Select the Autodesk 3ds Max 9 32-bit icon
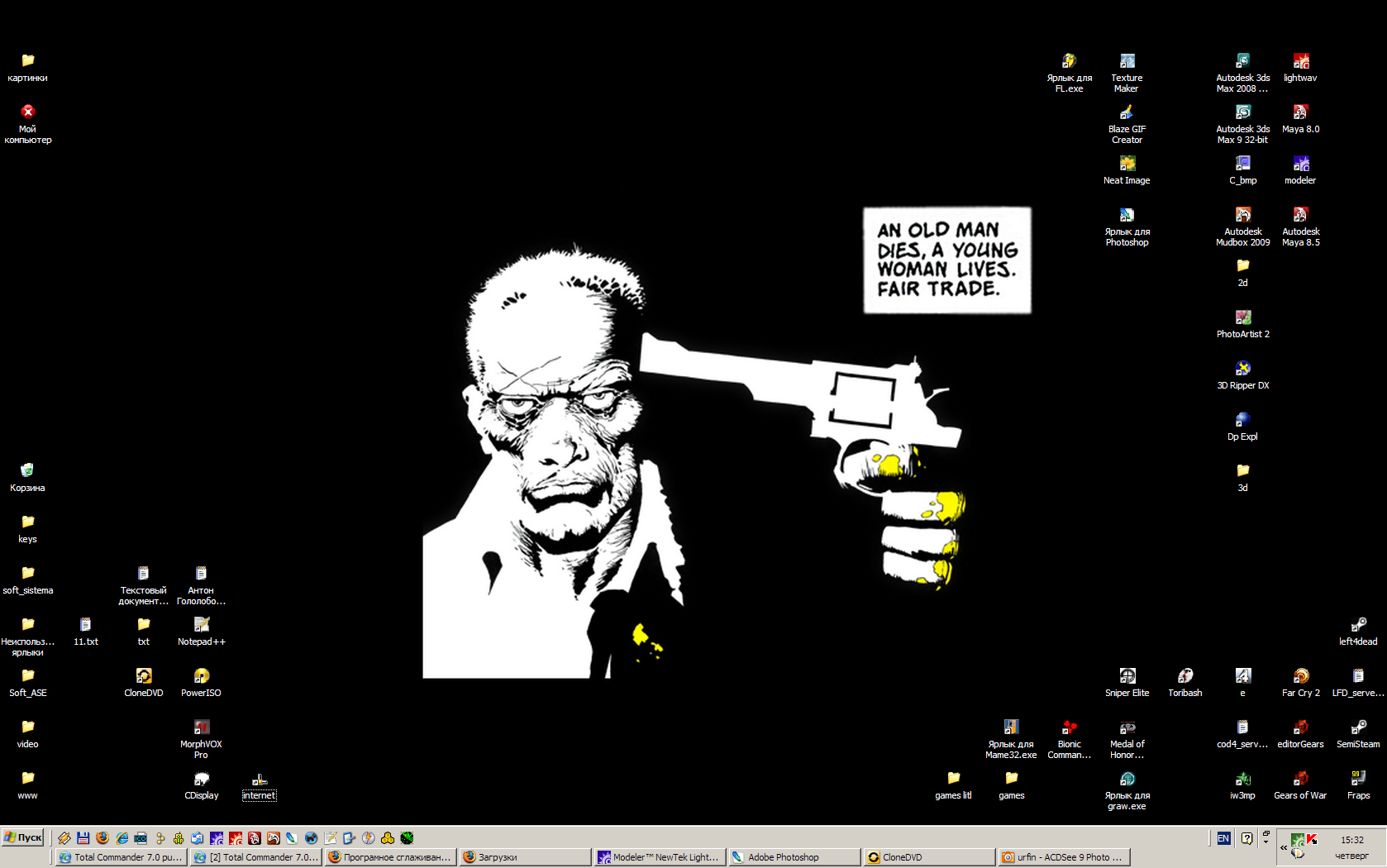Image resolution: width=1387 pixels, height=868 pixels. point(1242,124)
